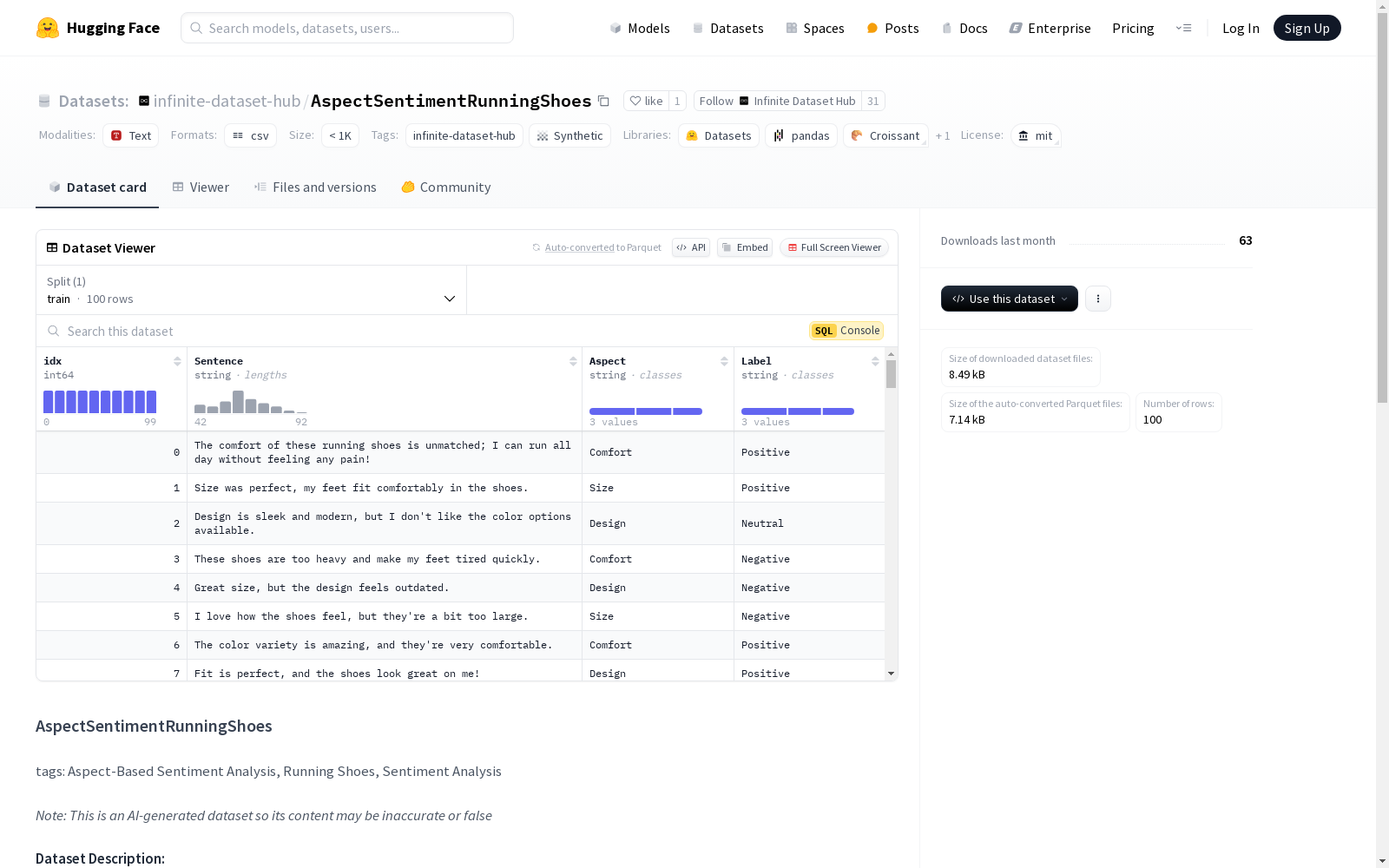The width and height of the screenshot is (1389, 868).
Task: Click the page vertical scrollbar thumb
Action: pos(1383,207)
